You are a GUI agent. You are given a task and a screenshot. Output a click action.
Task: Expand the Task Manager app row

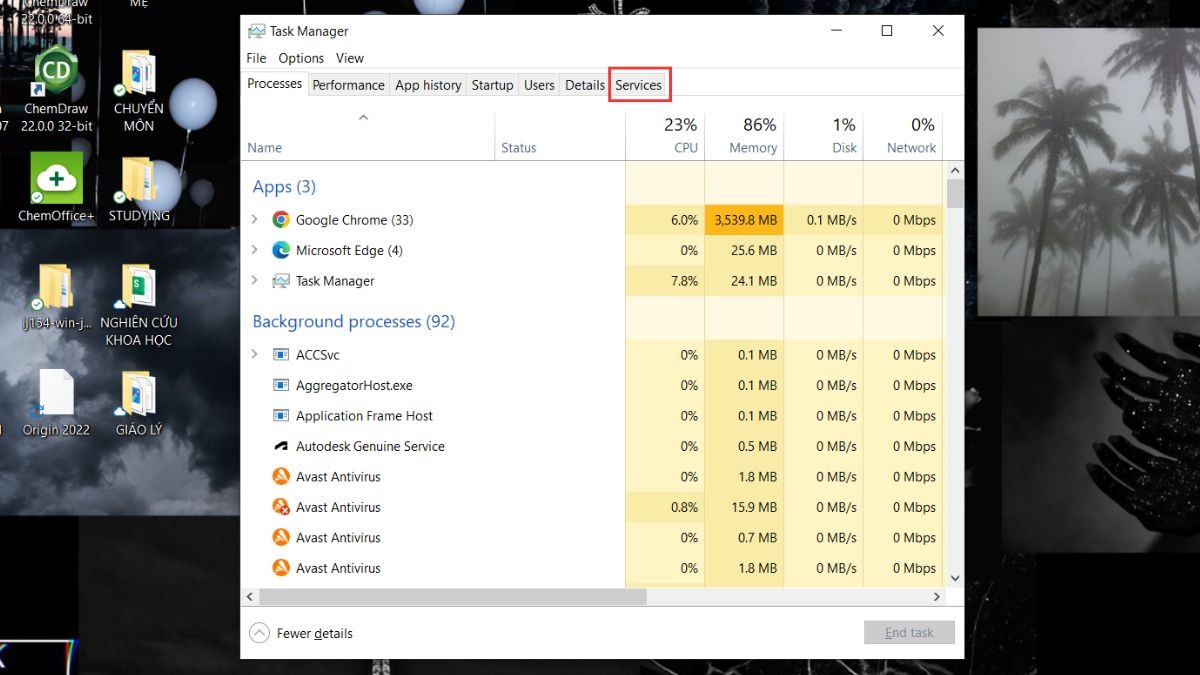[x=255, y=281]
